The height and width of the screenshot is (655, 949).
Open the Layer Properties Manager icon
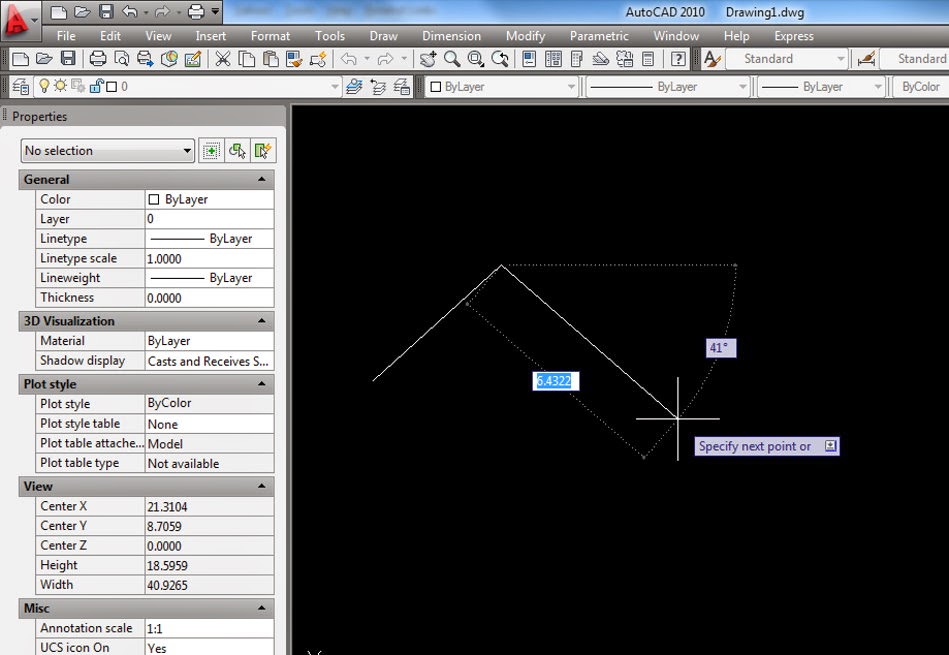pyautogui.click(x=19, y=87)
